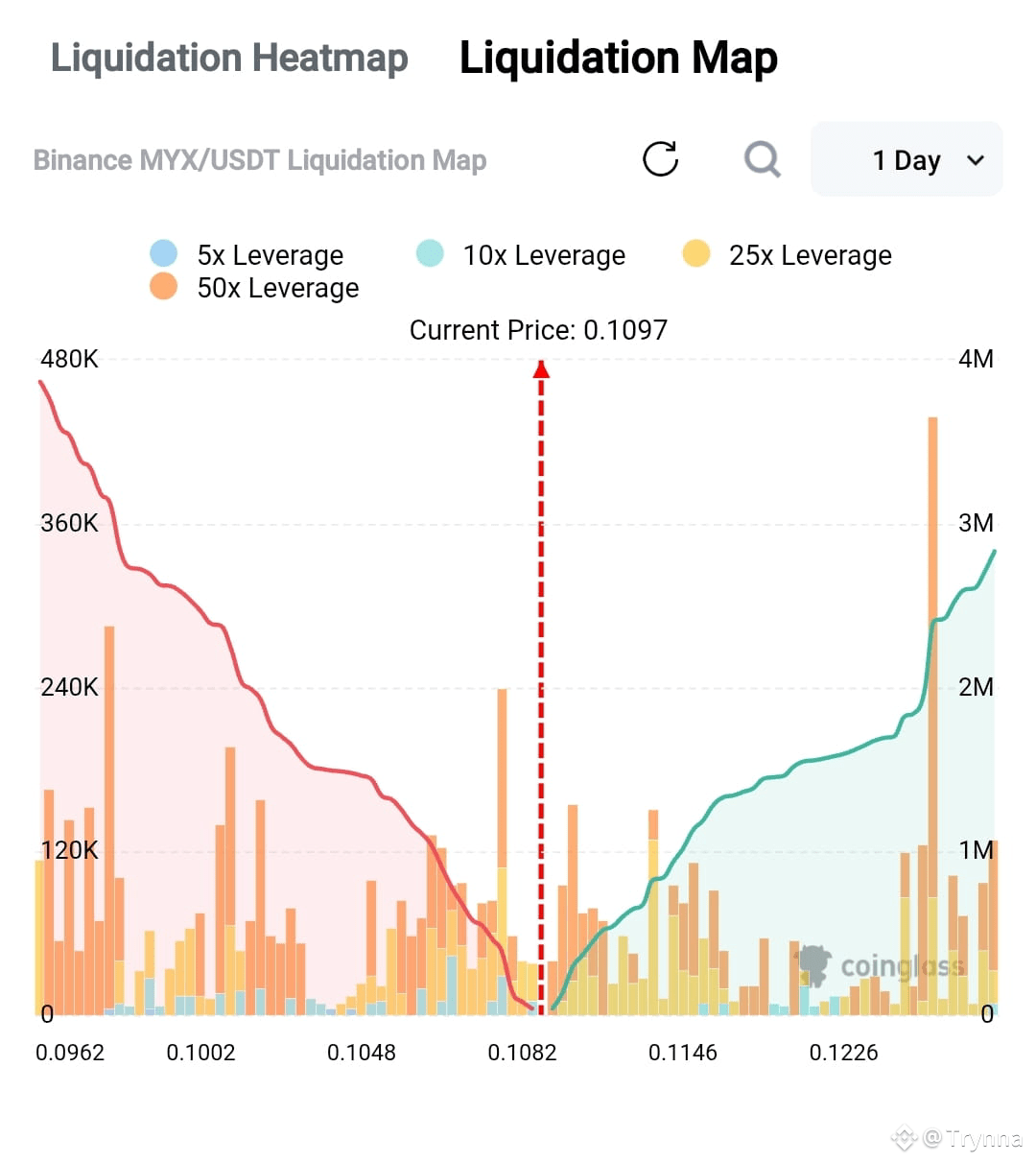Expand the chevron next to 1 Day
Image resolution: width=1036 pixels, height=1162 pixels.
click(976, 160)
